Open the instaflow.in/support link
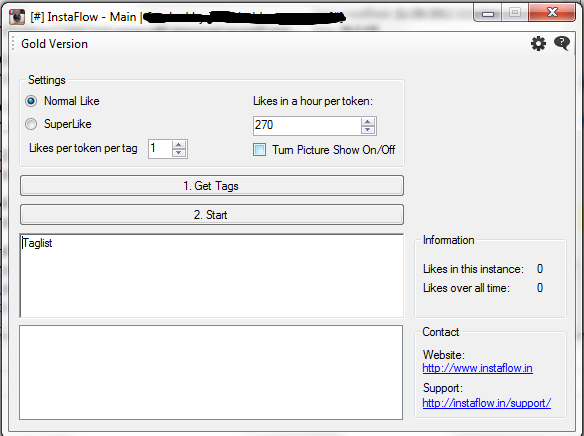584x436 pixels. coord(486,403)
